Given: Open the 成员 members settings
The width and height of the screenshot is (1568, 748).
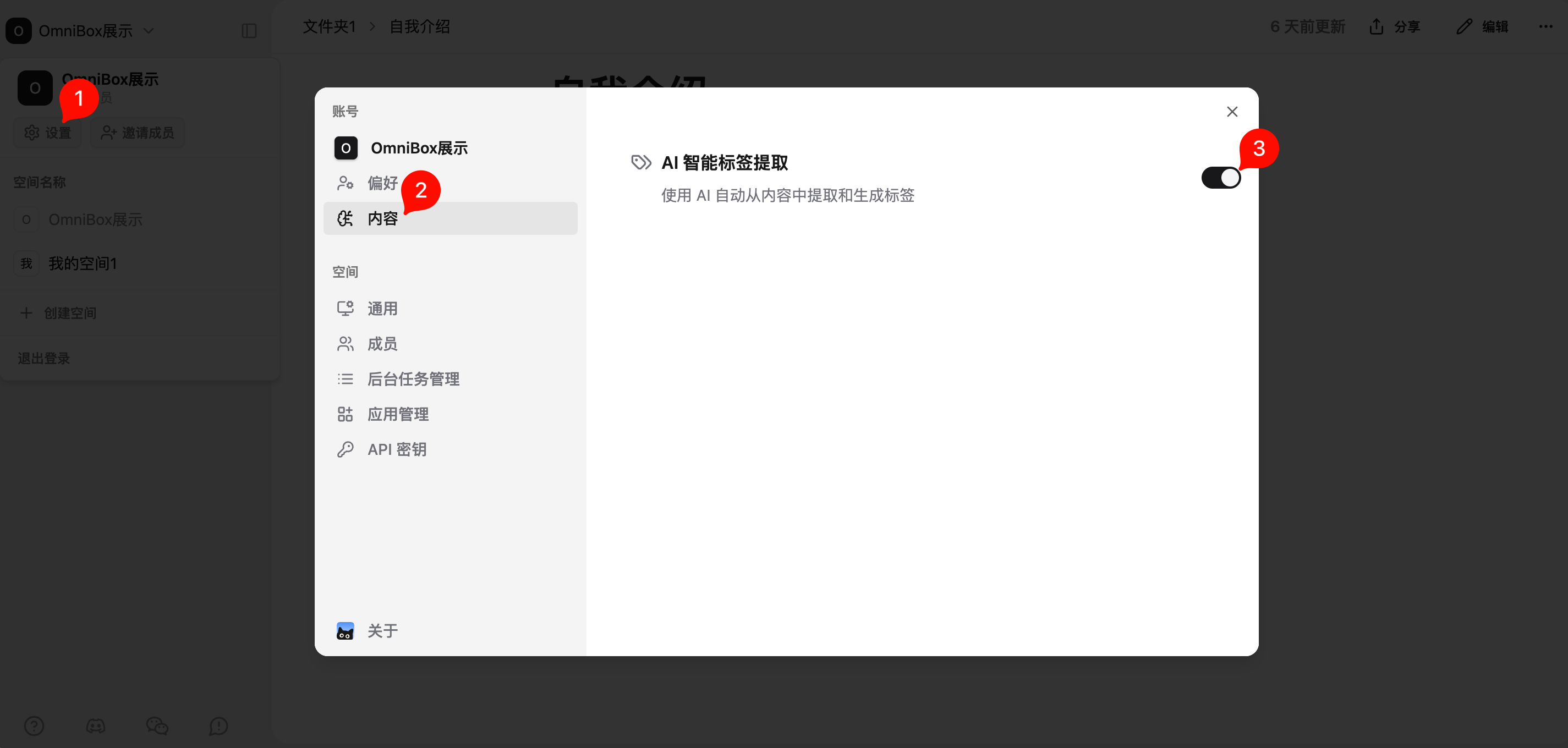Looking at the screenshot, I should (x=381, y=344).
